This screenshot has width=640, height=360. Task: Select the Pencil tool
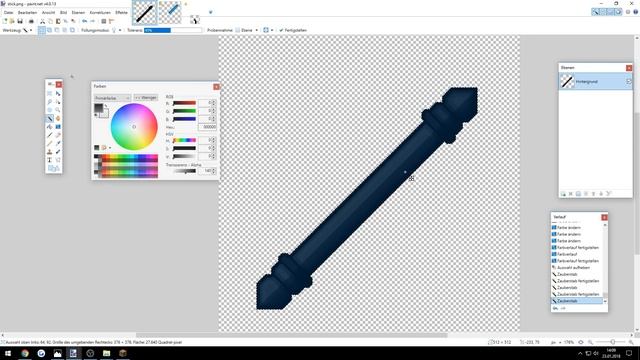pyautogui.click(x=50, y=143)
